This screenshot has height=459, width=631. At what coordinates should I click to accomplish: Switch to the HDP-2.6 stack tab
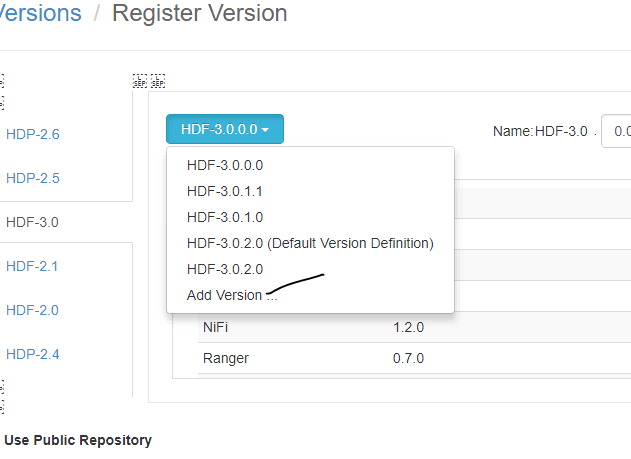click(x=33, y=134)
